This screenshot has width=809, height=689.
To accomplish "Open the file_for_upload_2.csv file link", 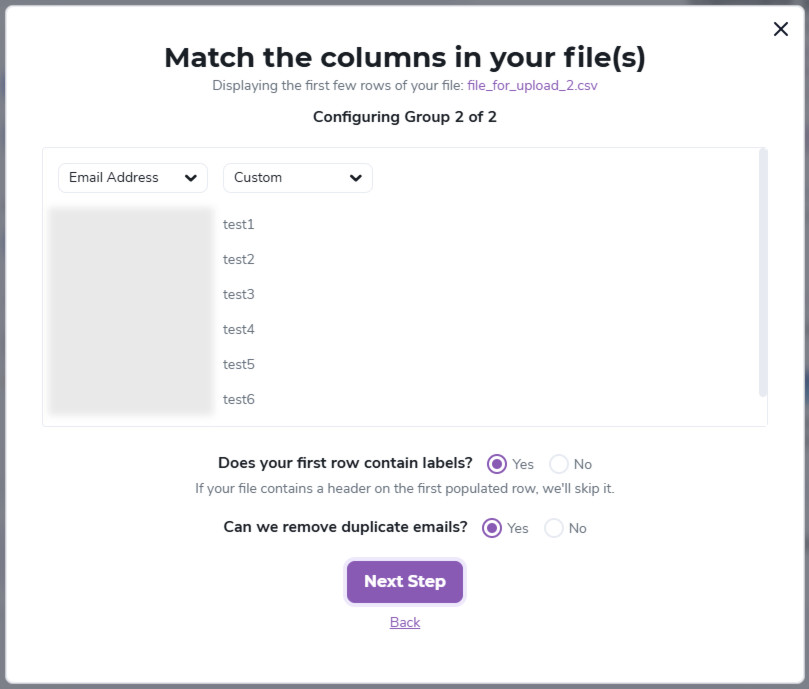I will tap(532, 85).
